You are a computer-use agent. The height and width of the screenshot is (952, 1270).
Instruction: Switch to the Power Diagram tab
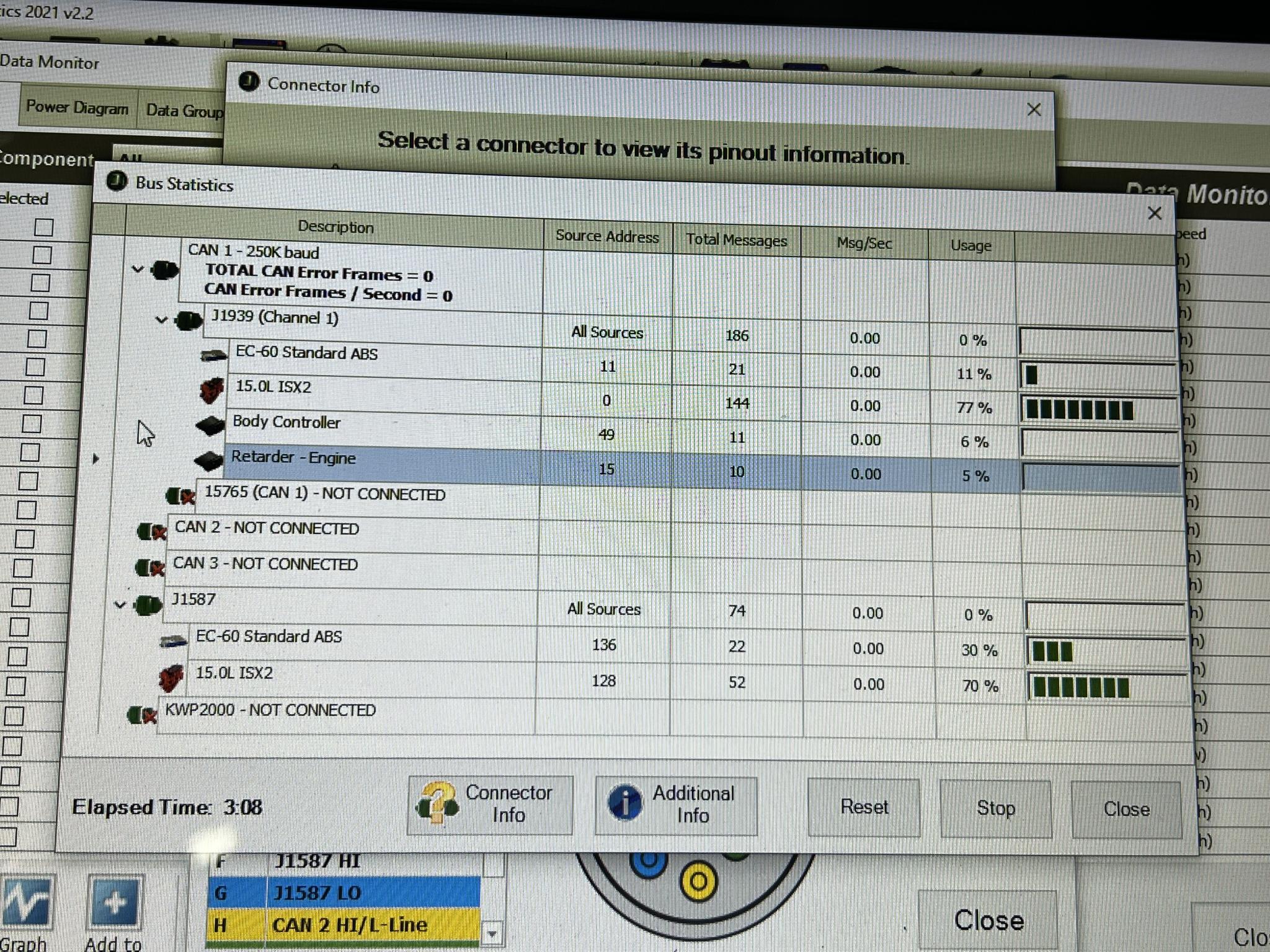pos(77,108)
